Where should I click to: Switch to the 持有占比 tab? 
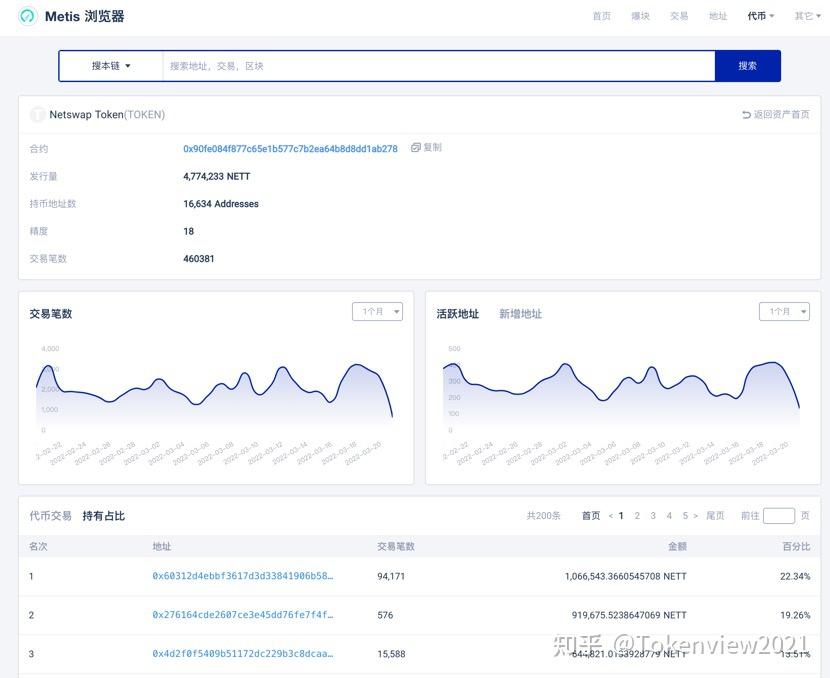[104, 516]
